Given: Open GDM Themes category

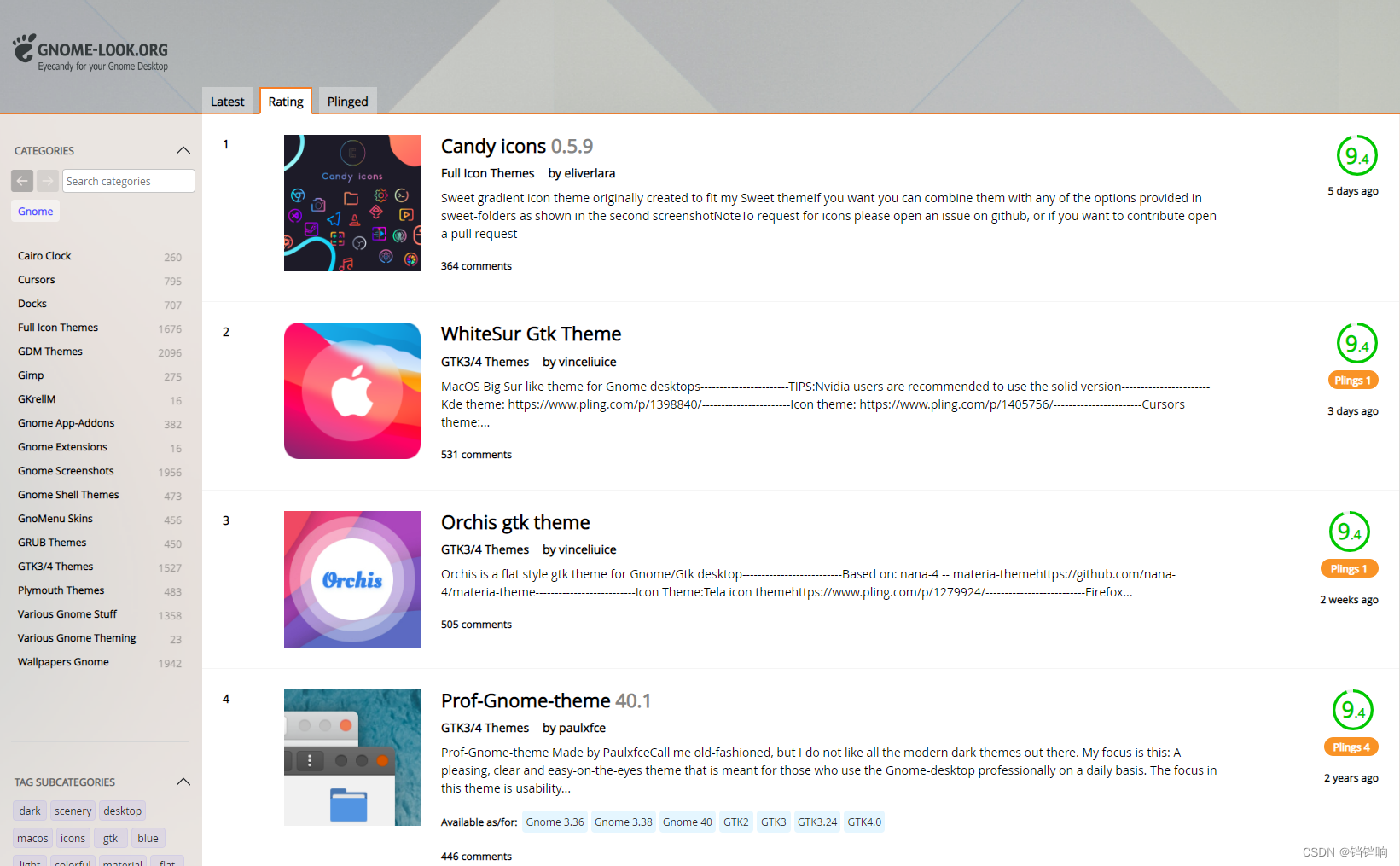Looking at the screenshot, I should pos(50,352).
